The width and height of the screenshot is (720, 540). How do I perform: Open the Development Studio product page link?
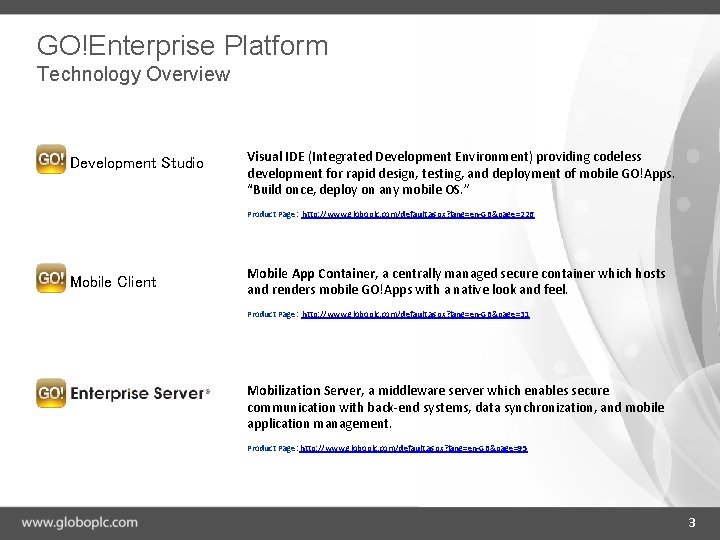pos(418,214)
